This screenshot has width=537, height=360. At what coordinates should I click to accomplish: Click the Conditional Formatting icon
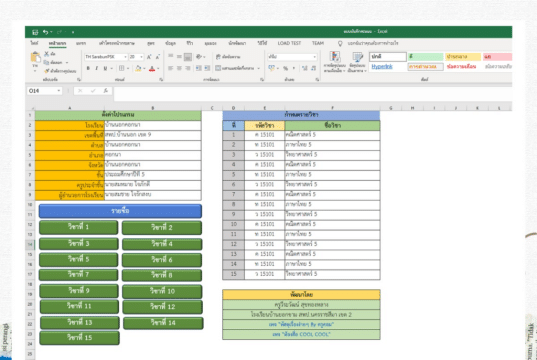[335, 62]
